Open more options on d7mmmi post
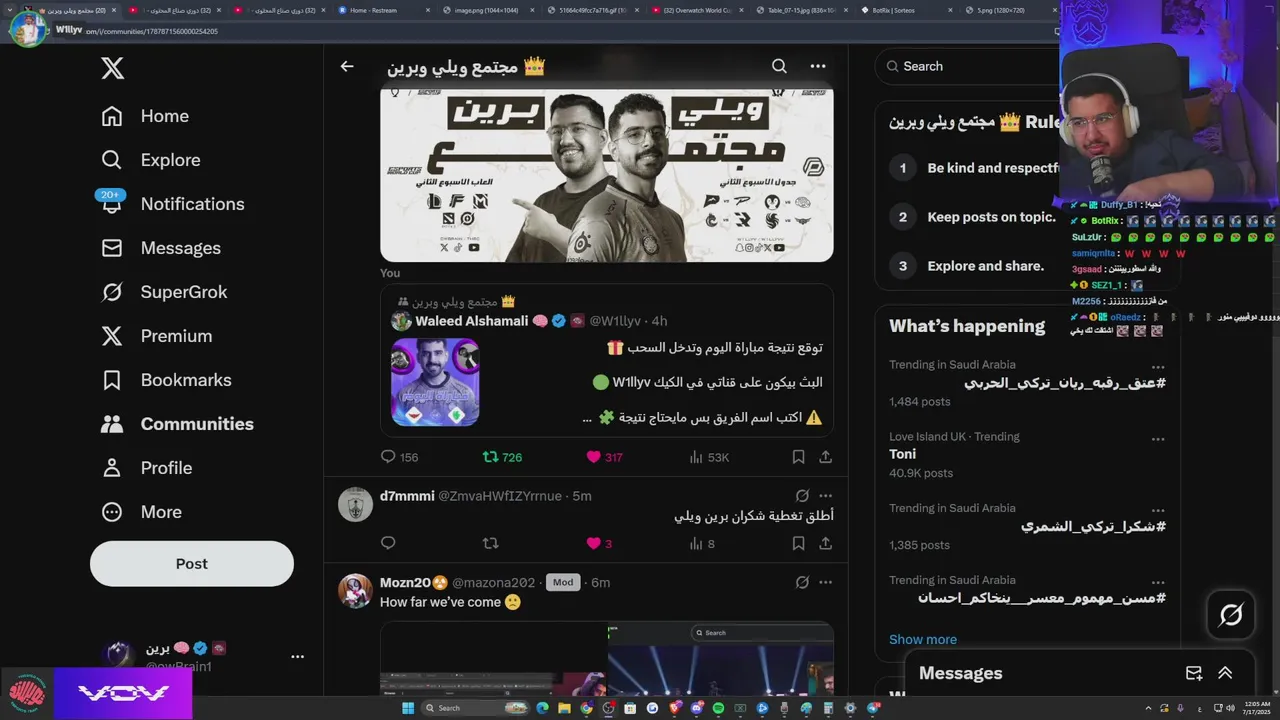This screenshot has width=1280, height=720. pyautogui.click(x=826, y=496)
